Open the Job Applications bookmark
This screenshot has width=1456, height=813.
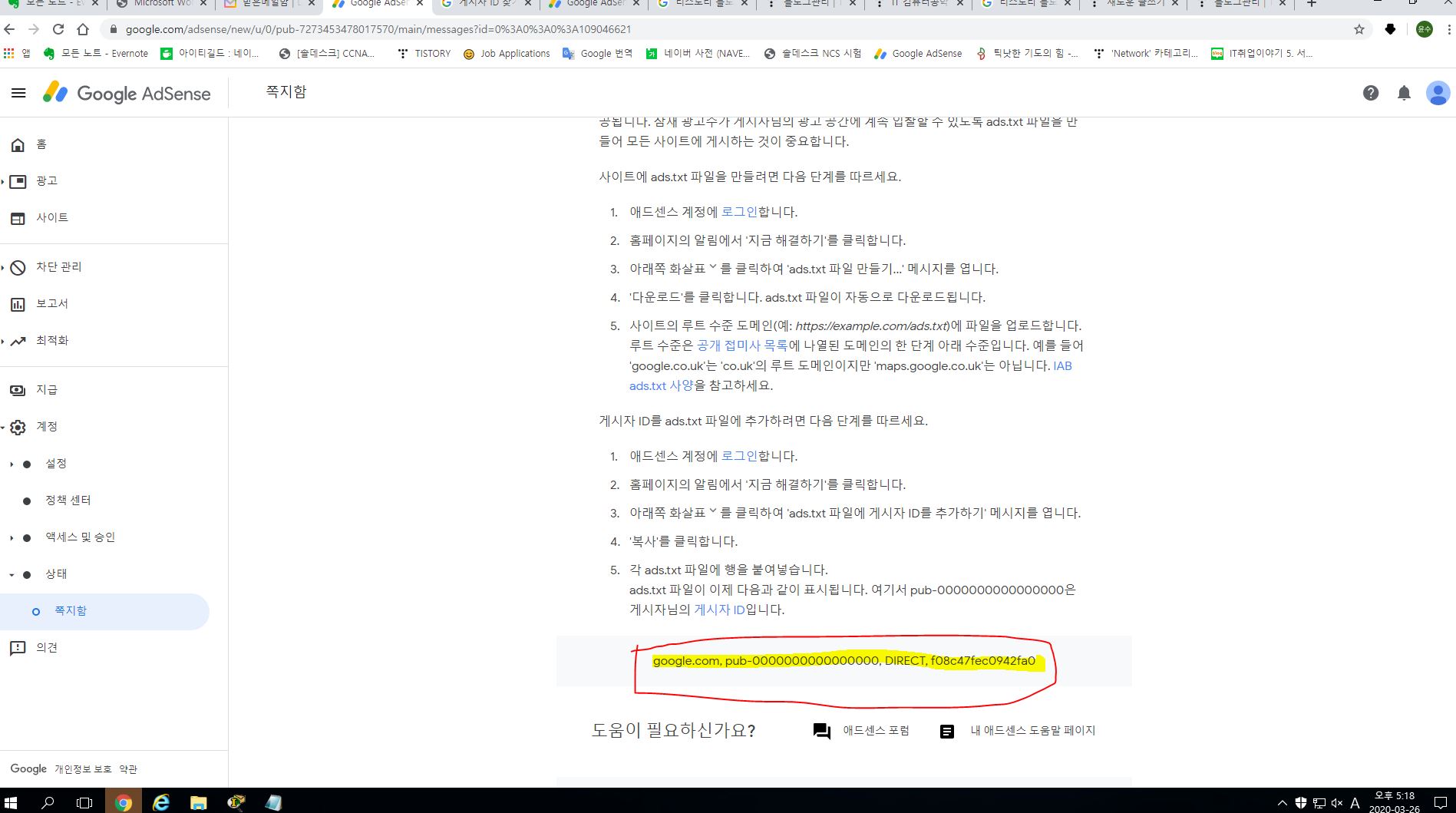(507, 54)
